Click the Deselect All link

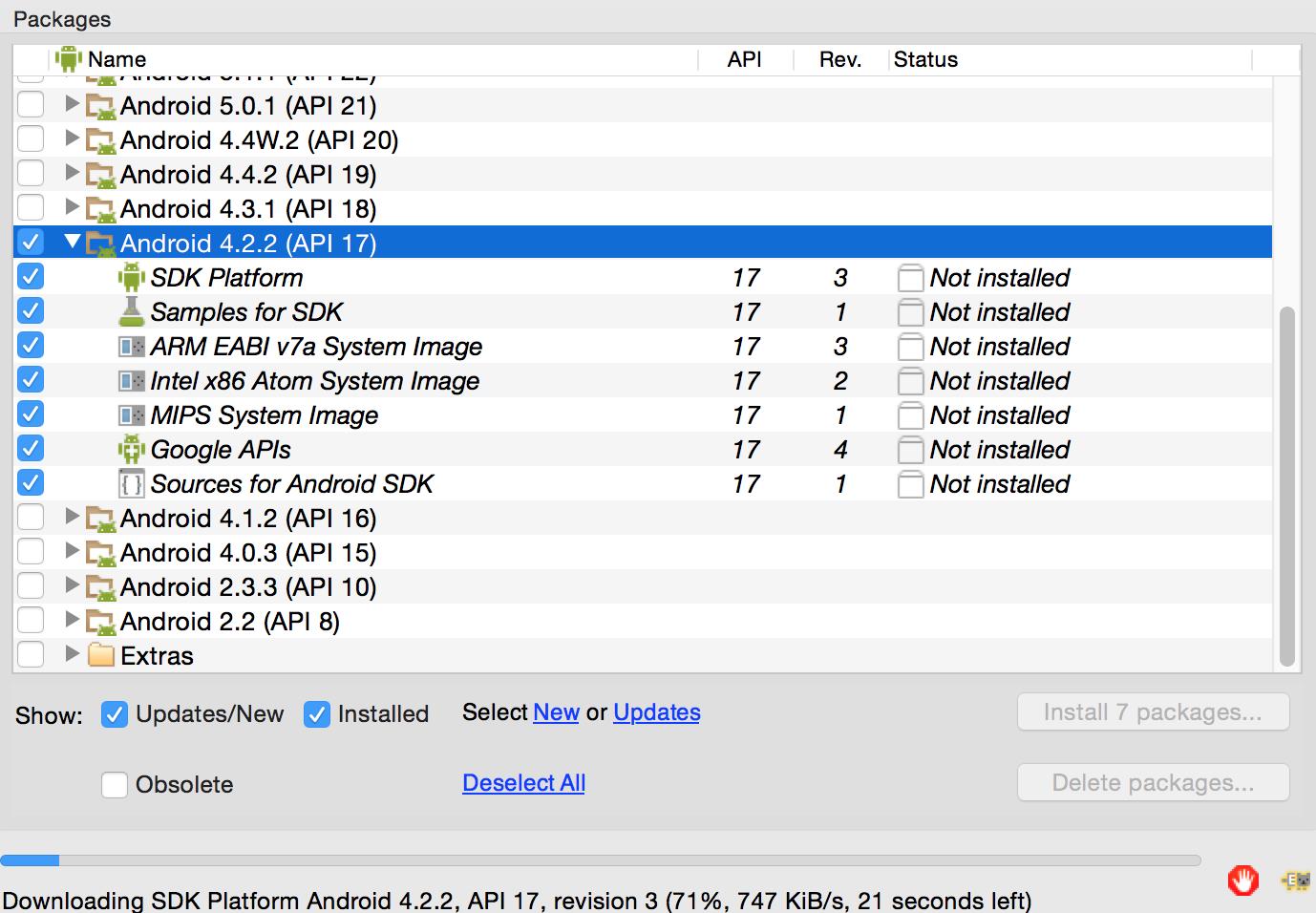pos(523,783)
